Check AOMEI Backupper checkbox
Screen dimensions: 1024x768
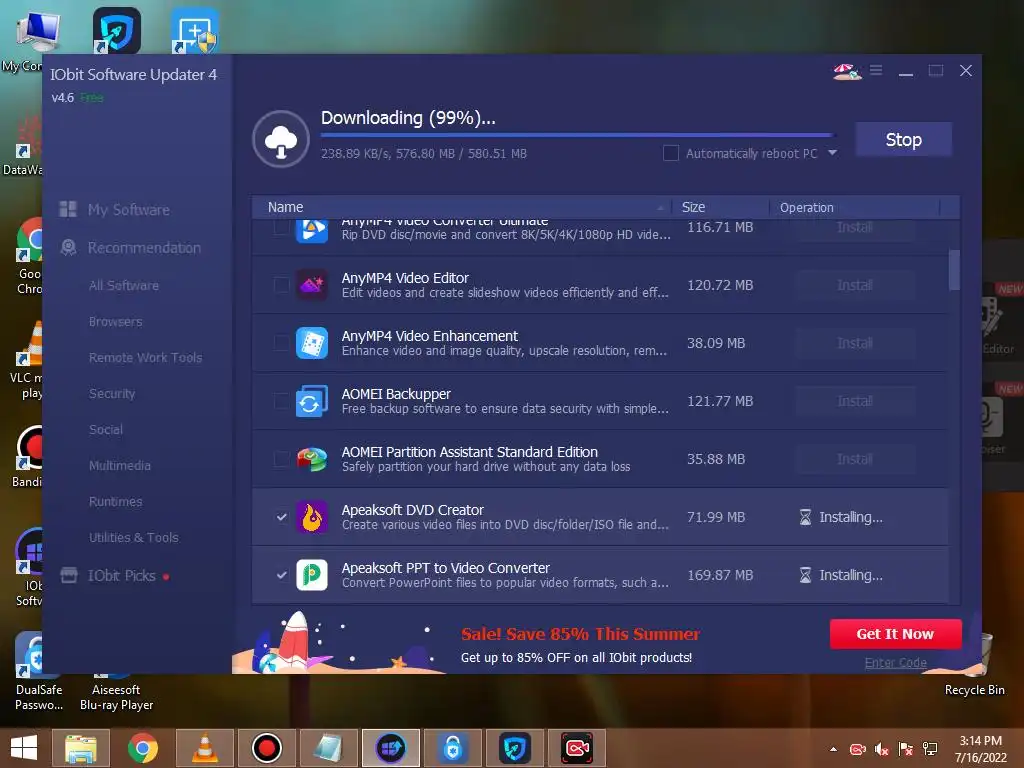281,401
